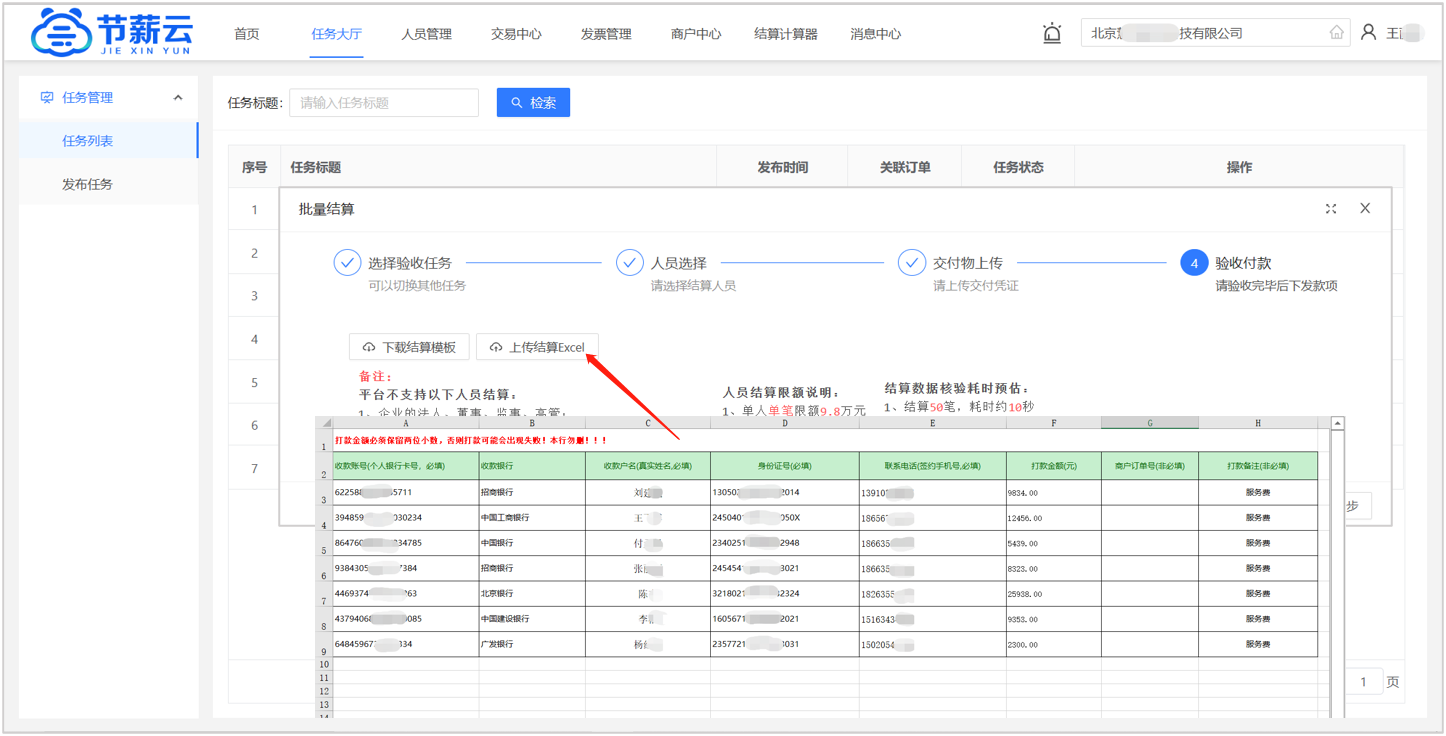Click the 任务标题 input field
Image resolution: width=1446 pixels, height=736 pixels.
384,102
